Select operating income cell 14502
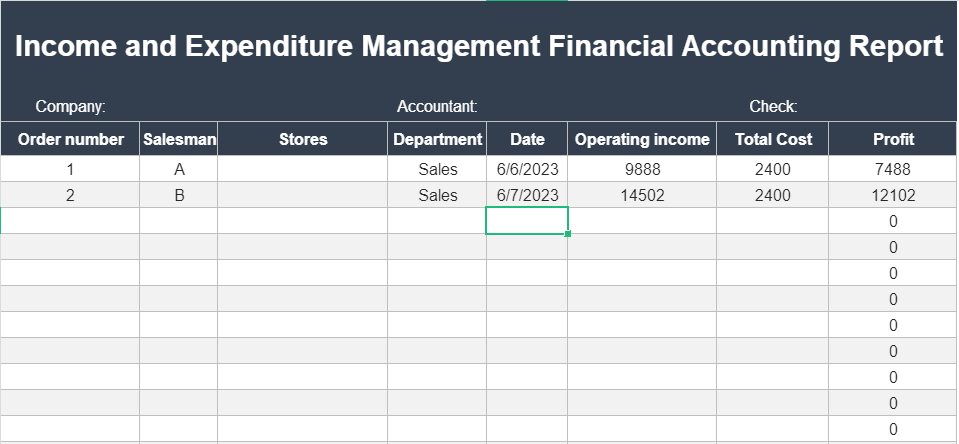Screen dimensions: 959x444 click(x=642, y=195)
